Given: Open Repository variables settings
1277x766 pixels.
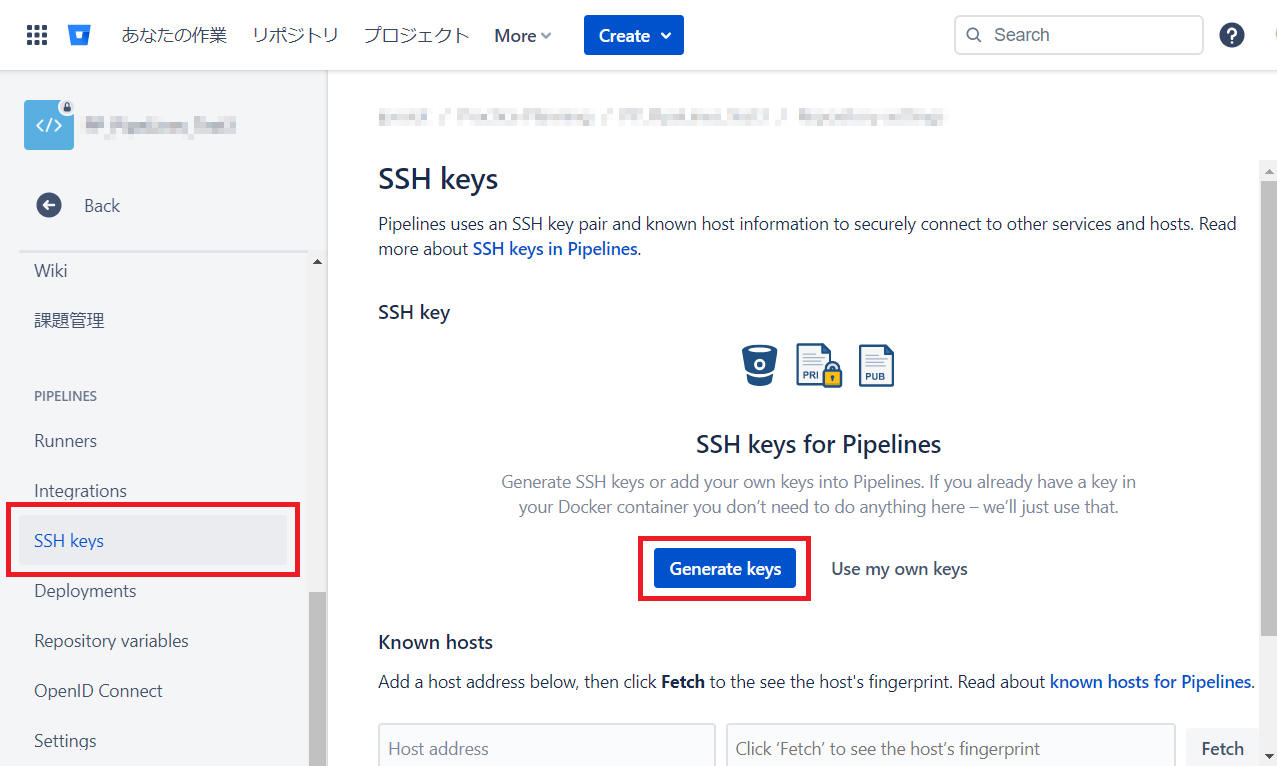Looking at the screenshot, I should (x=111, y=641).
